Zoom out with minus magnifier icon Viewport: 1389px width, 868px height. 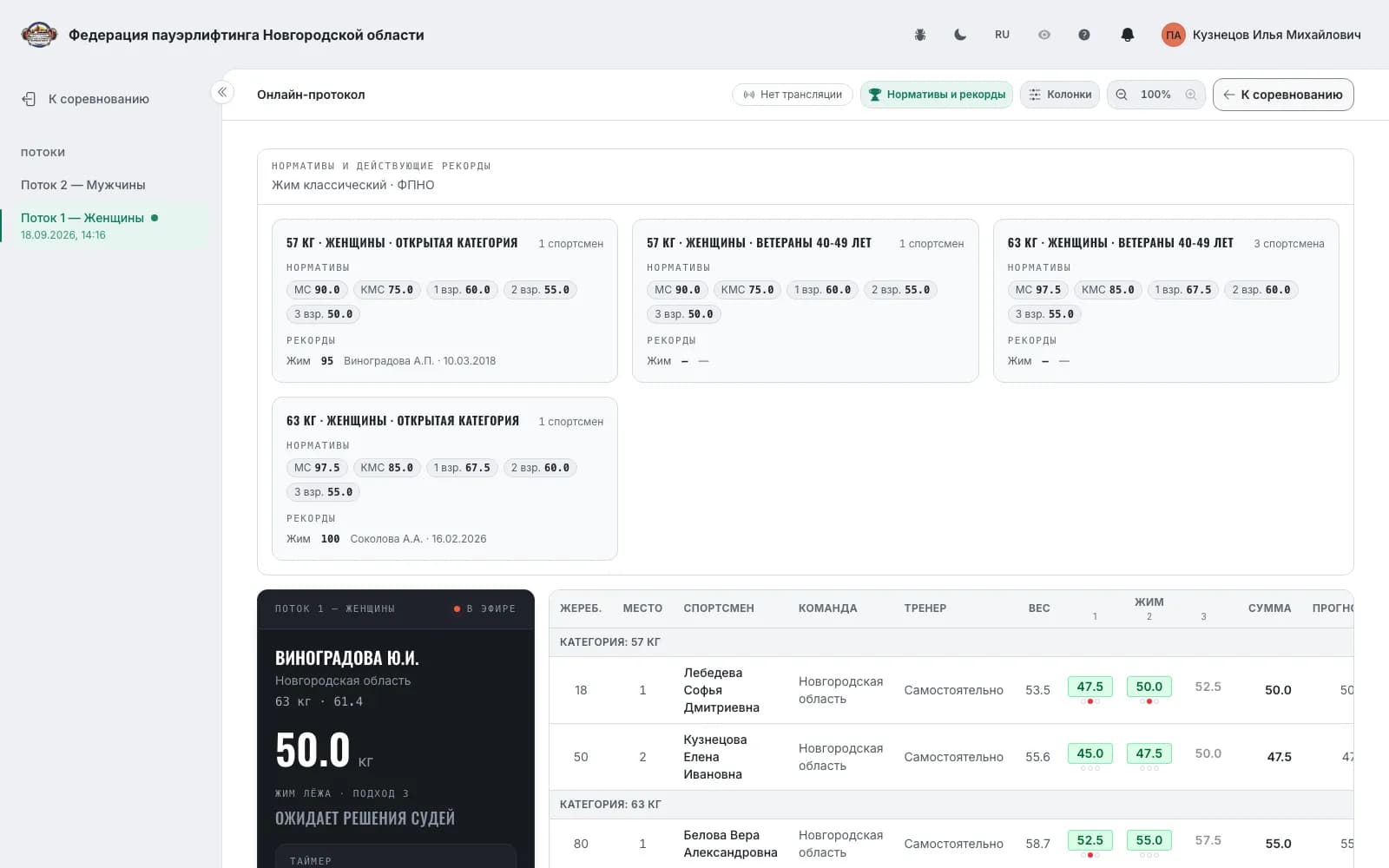1122,95
